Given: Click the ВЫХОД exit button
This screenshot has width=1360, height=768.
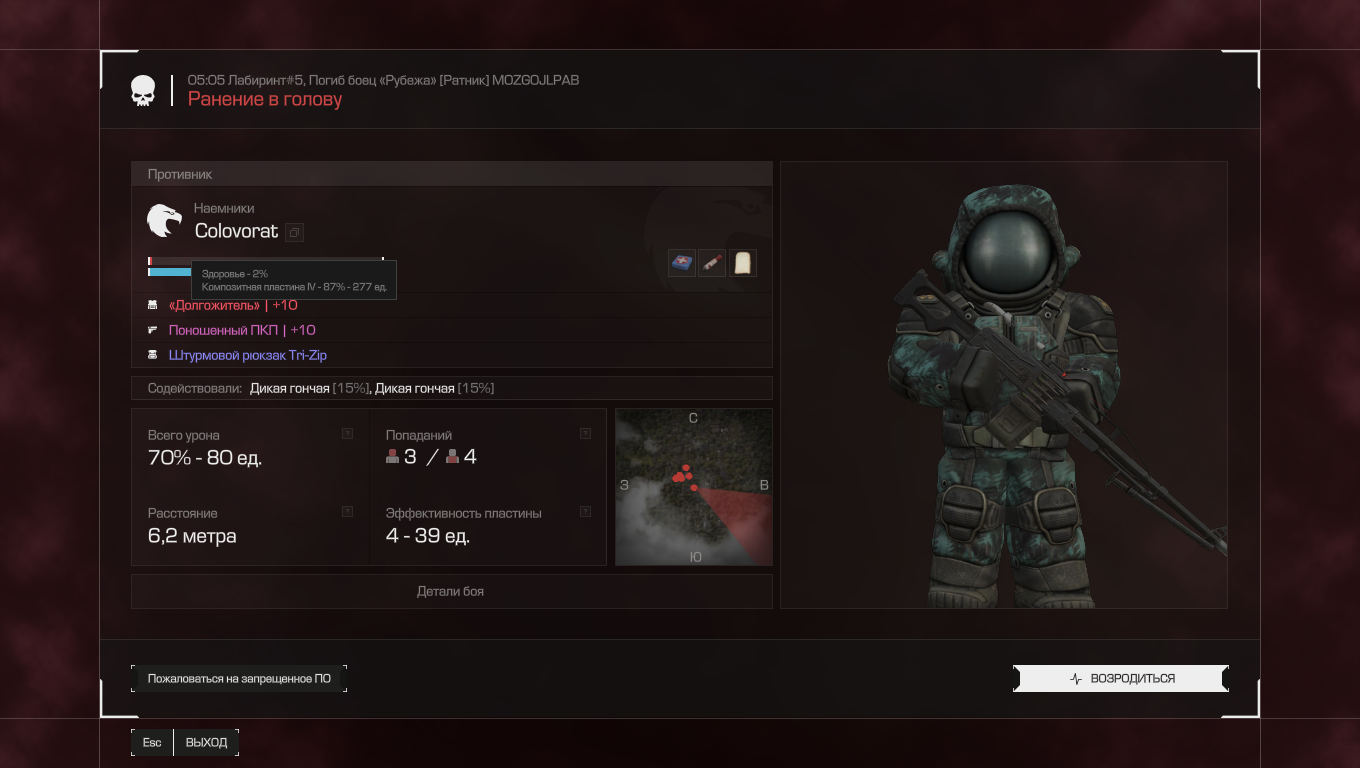Looking at the screenshot, I should point(206,742).
